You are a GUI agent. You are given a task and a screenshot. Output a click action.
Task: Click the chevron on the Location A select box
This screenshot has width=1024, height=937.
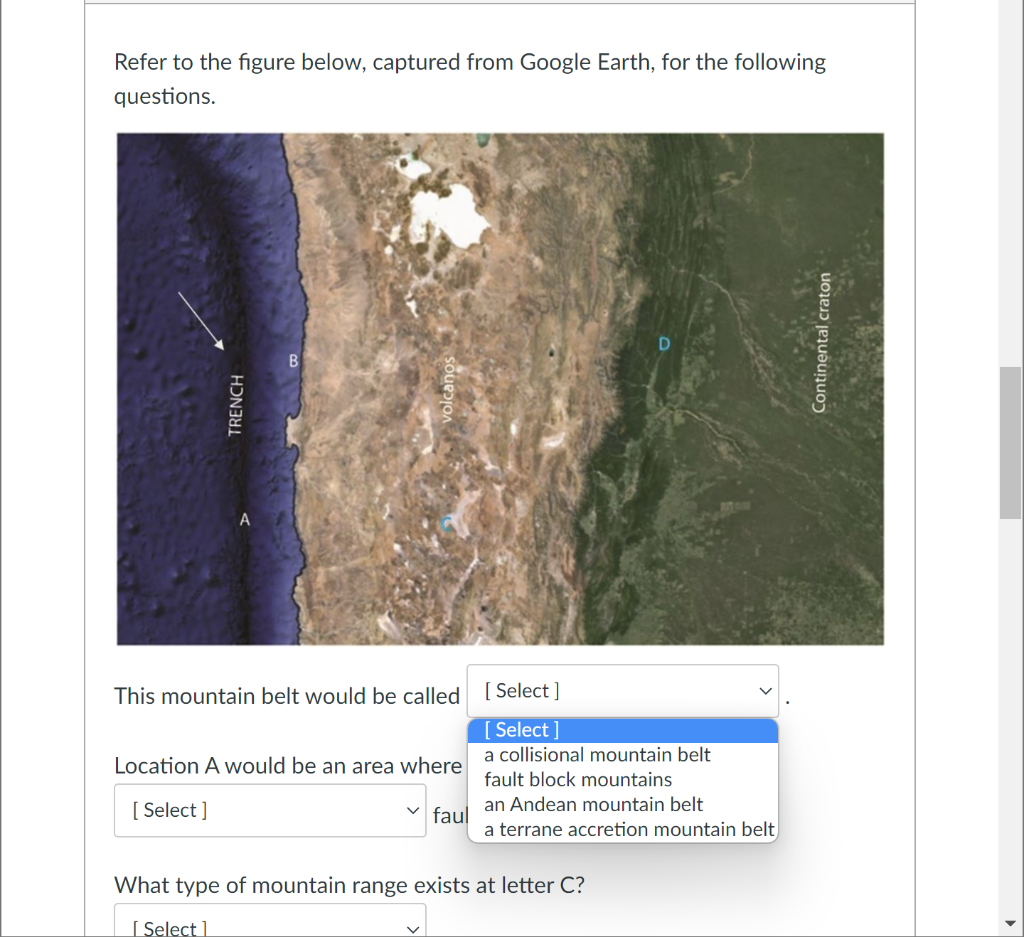pos(413,810)
